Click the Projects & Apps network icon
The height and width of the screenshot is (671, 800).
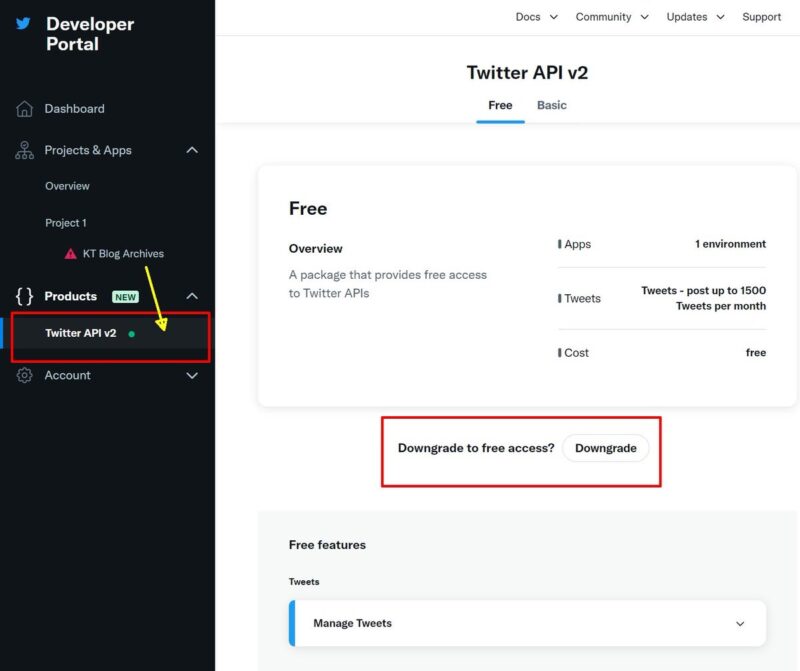point(23,150)
